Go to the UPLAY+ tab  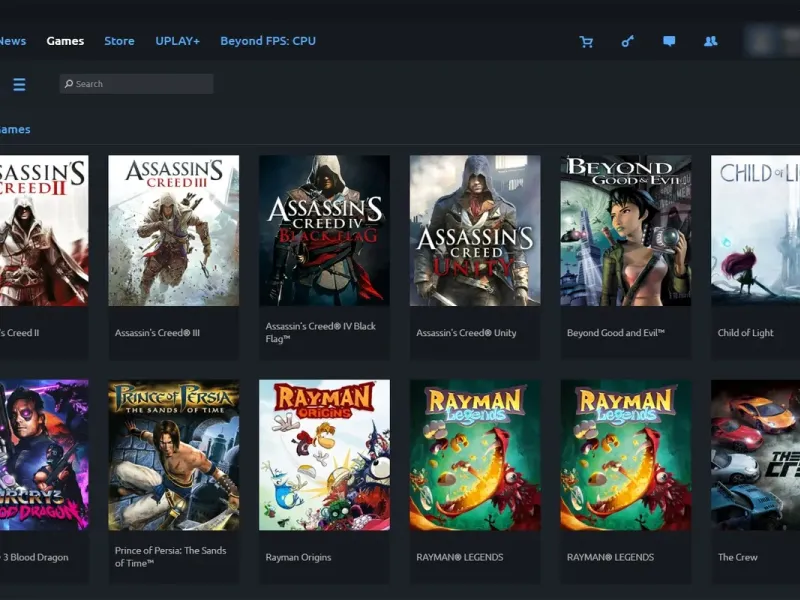click(178, 41)
